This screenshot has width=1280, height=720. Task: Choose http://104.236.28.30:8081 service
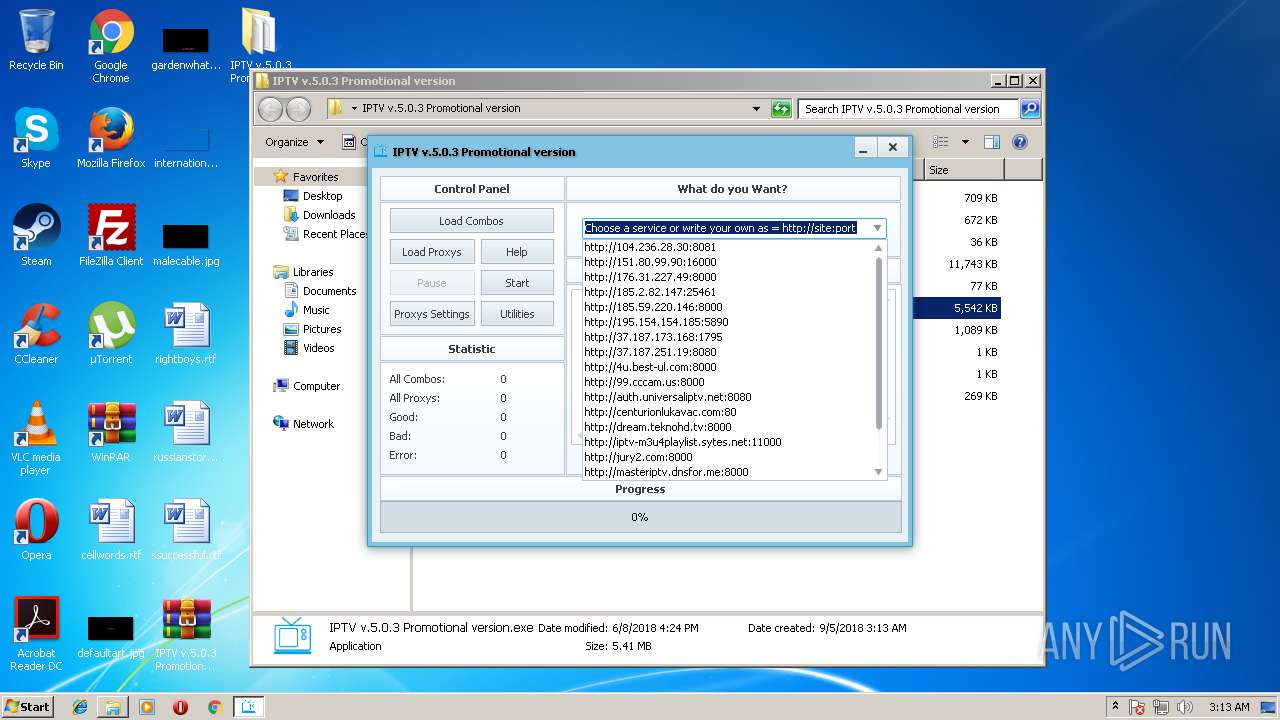tap(728, 247)
